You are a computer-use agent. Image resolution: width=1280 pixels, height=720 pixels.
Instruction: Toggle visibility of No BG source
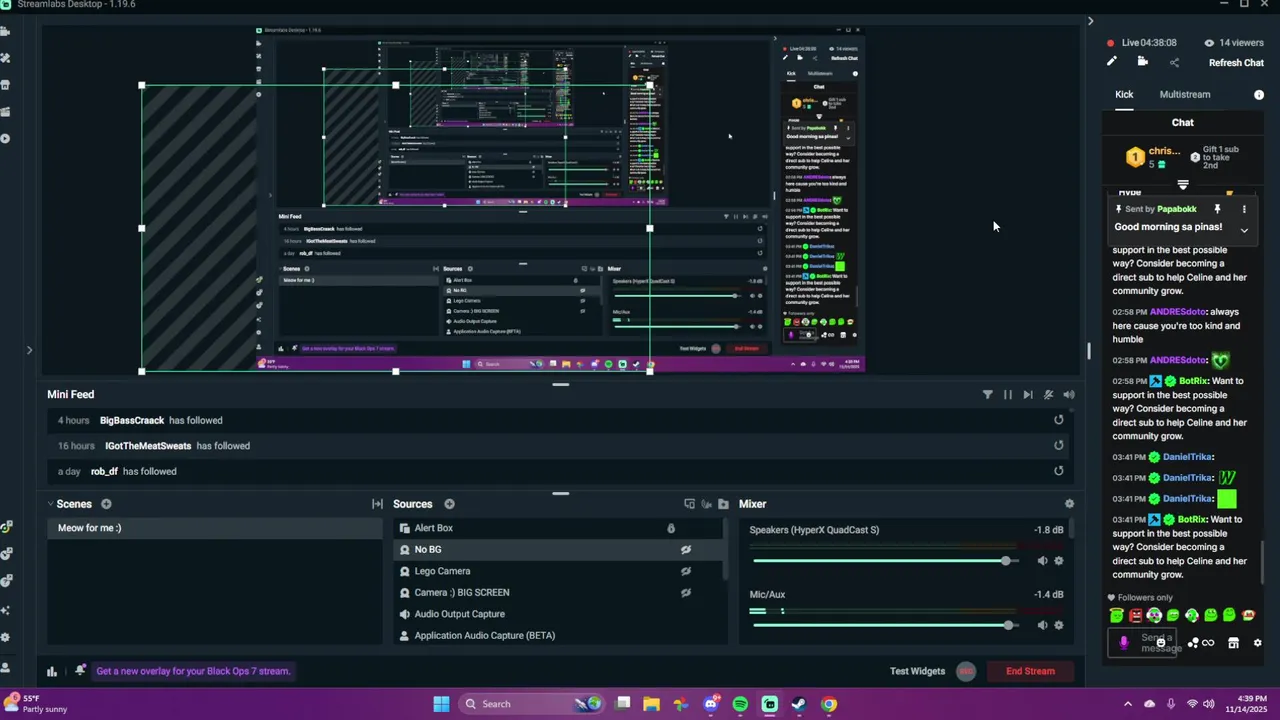[x=686, y=549]
